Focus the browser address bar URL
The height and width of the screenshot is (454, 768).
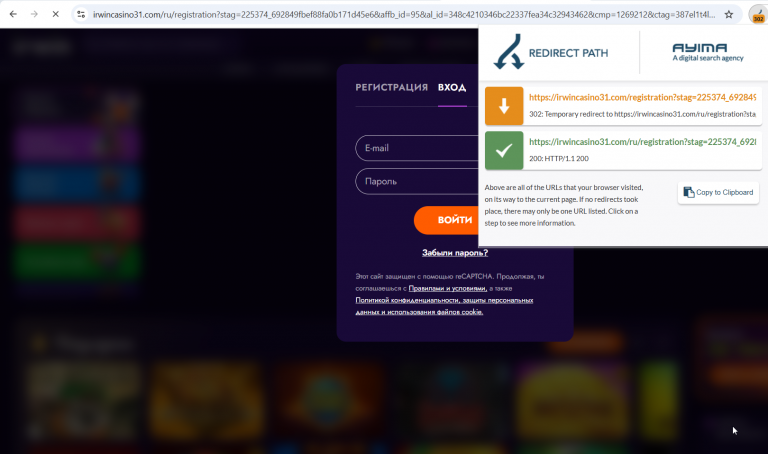[404, 15]
